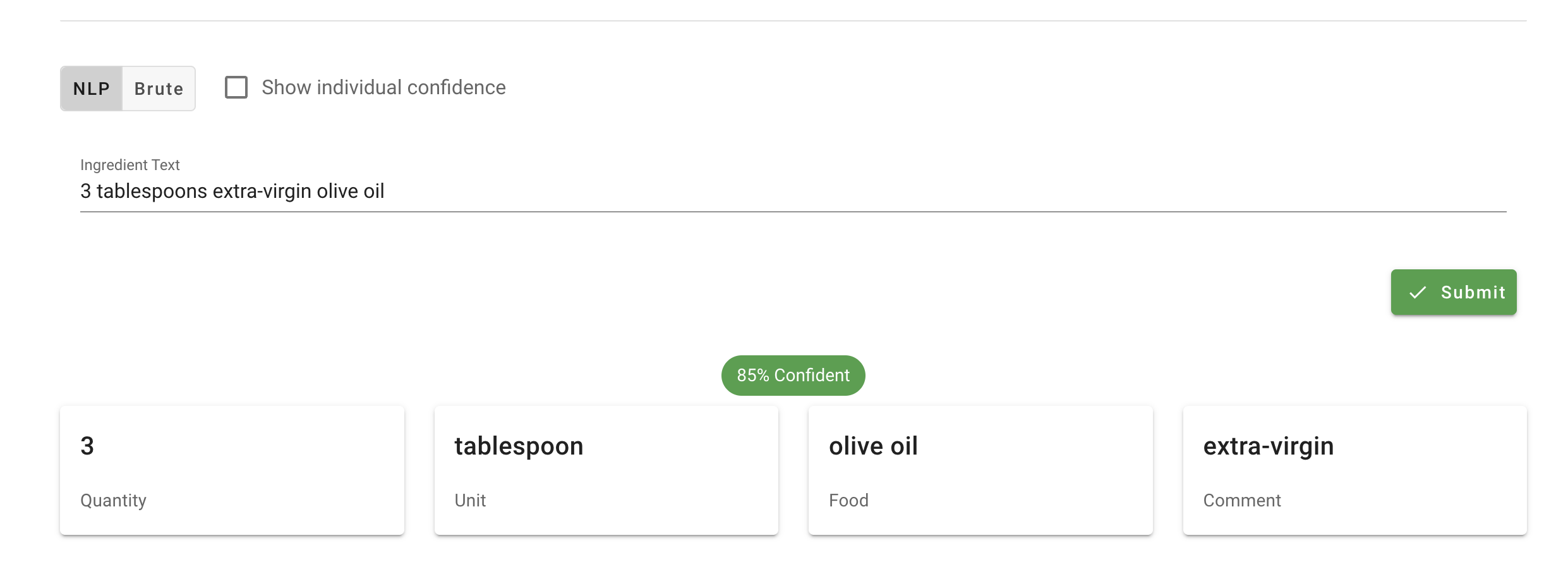The height and width of the screenshot is (569, 1568).
Task: Click the Unit label
Action: click(469, 500)
